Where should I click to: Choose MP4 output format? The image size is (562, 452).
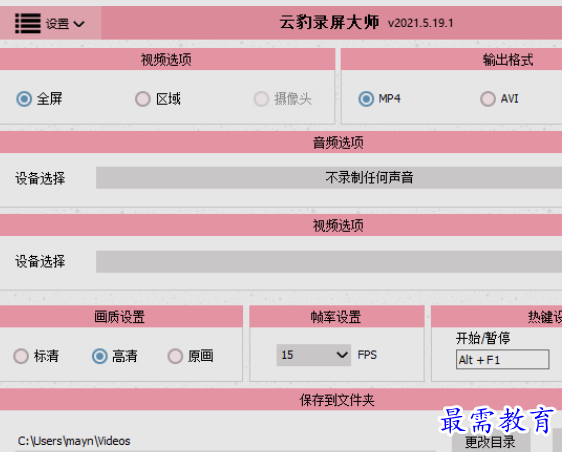point(366,99)
